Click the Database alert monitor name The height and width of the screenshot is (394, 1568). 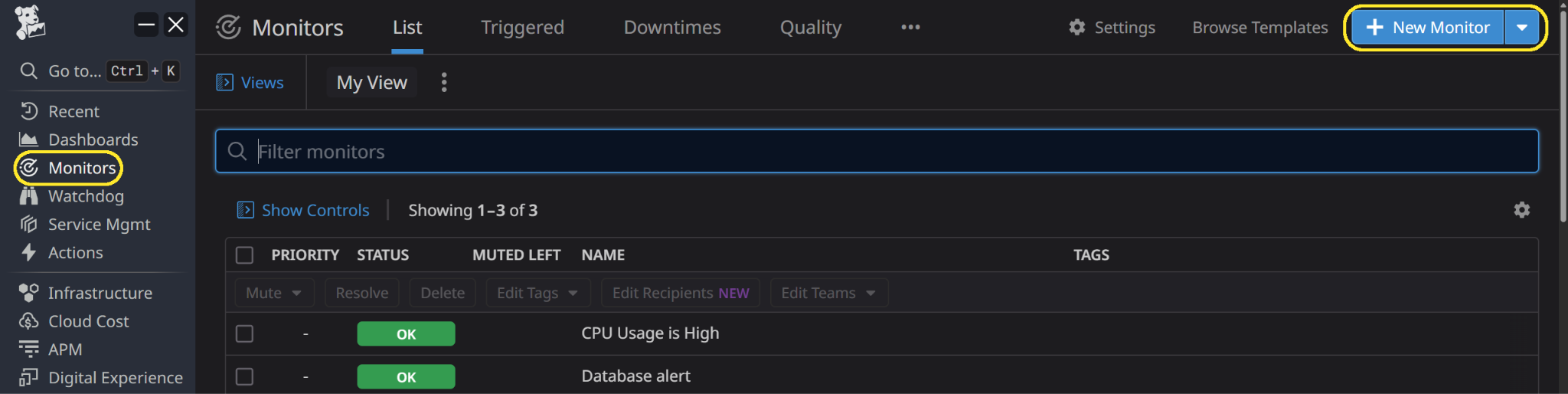[x=635, y=376]
